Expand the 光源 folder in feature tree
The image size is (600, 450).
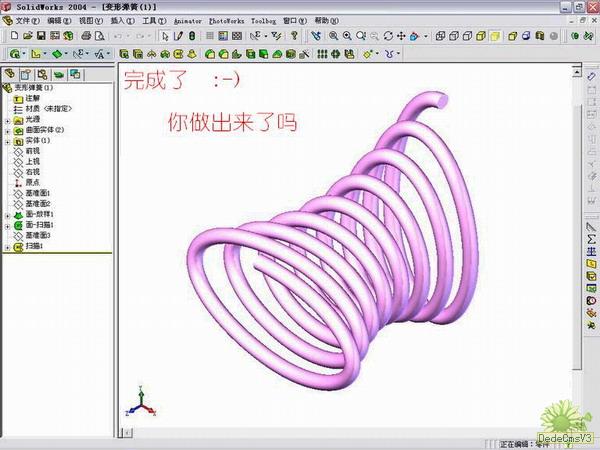click(x=8, y=119)
